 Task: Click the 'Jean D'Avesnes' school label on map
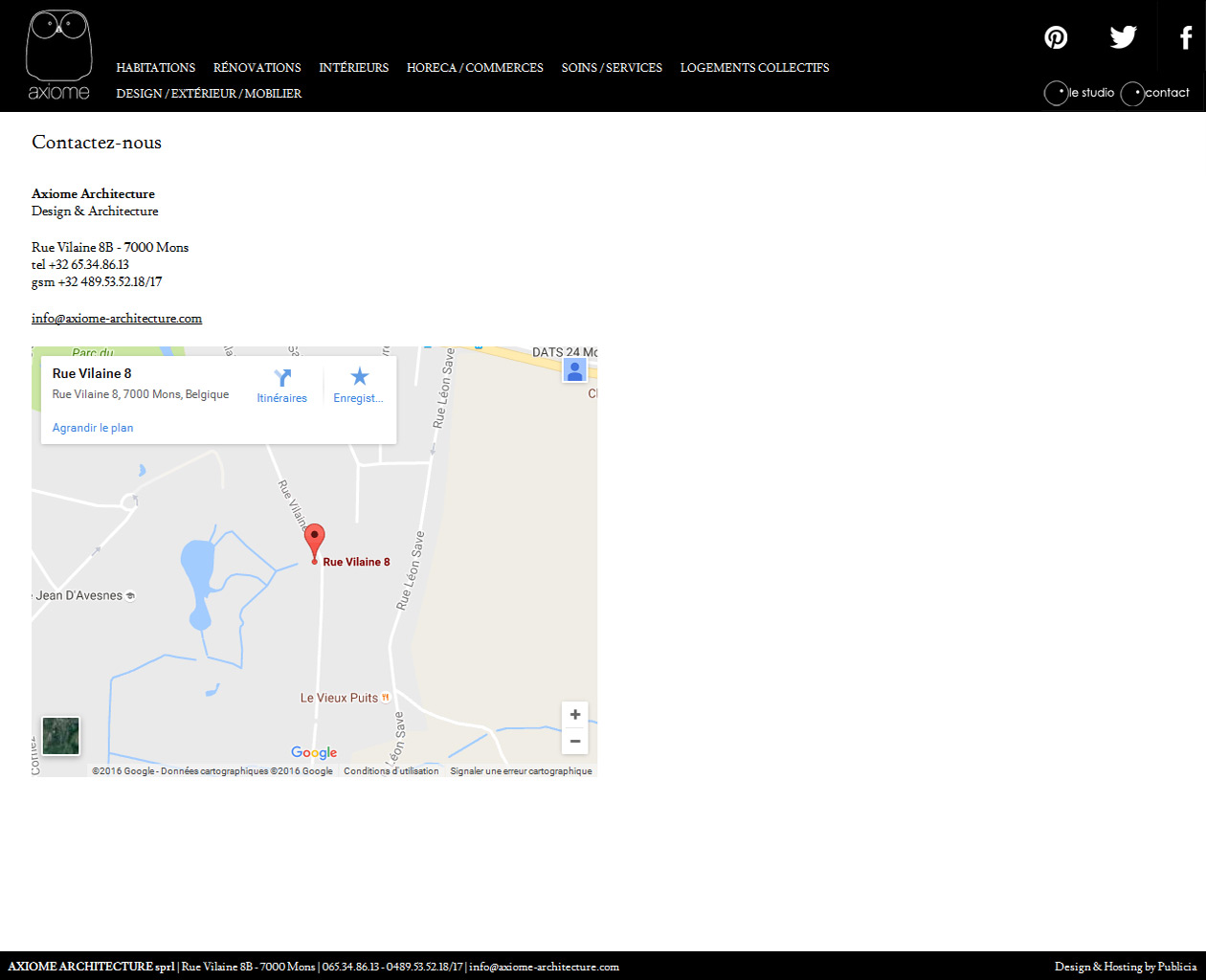coord(84,595)
